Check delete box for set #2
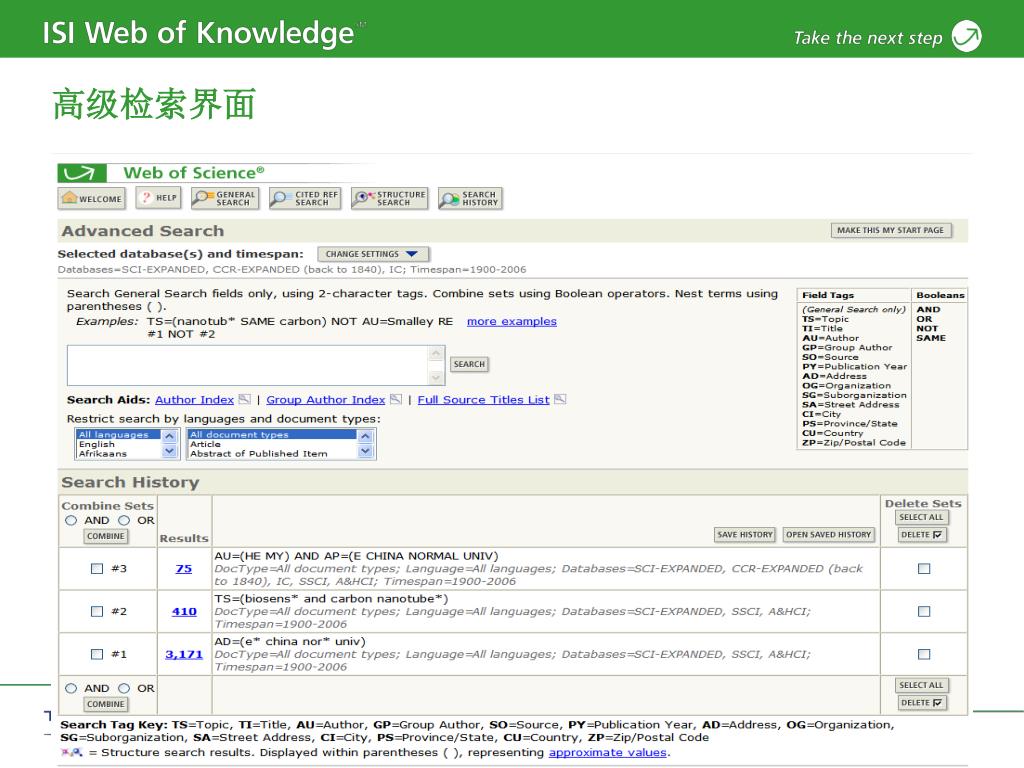The image size is (1024, 768). click(924, 612)
